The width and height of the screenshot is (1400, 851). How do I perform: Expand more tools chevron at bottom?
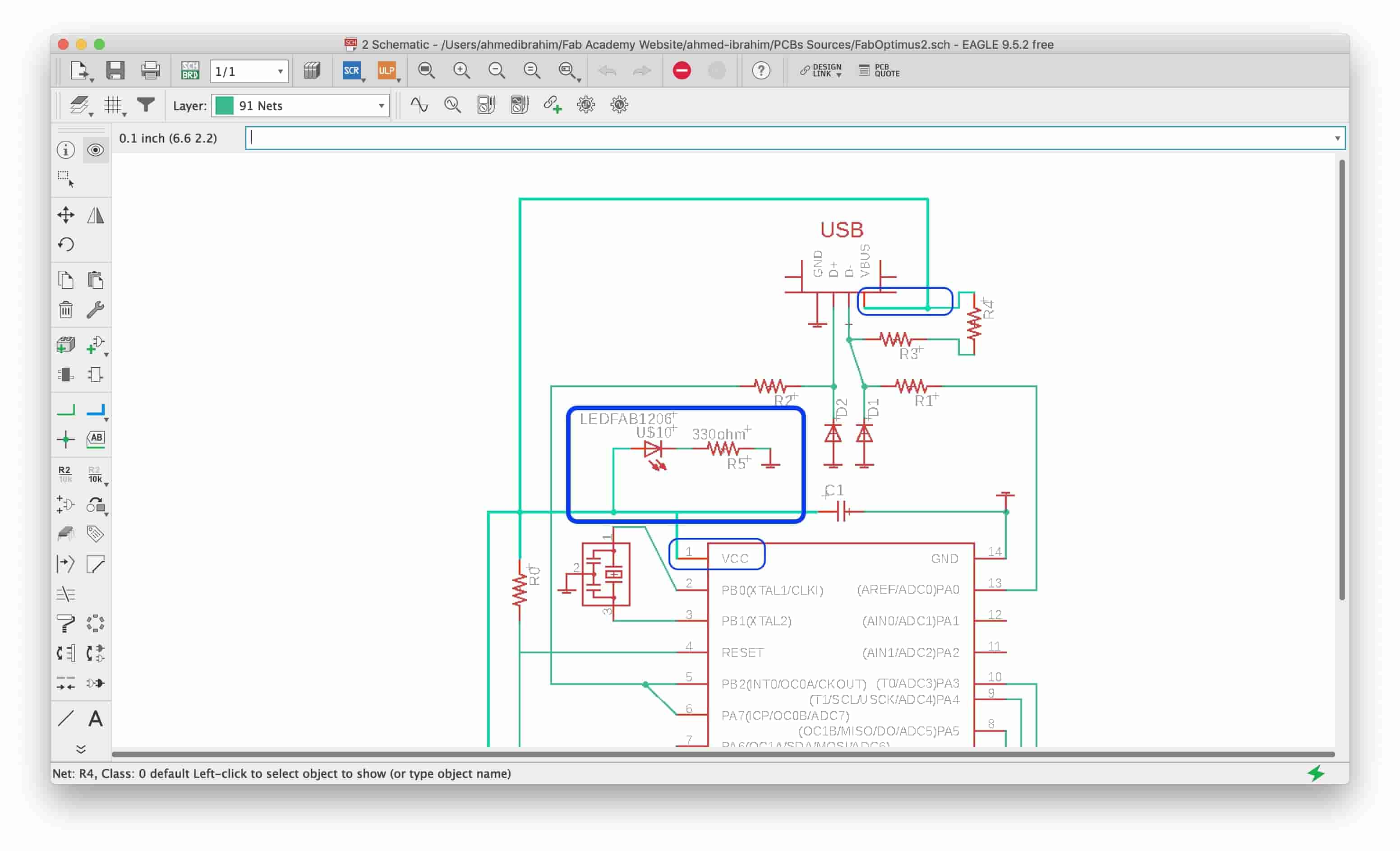[x=81, y=749]
